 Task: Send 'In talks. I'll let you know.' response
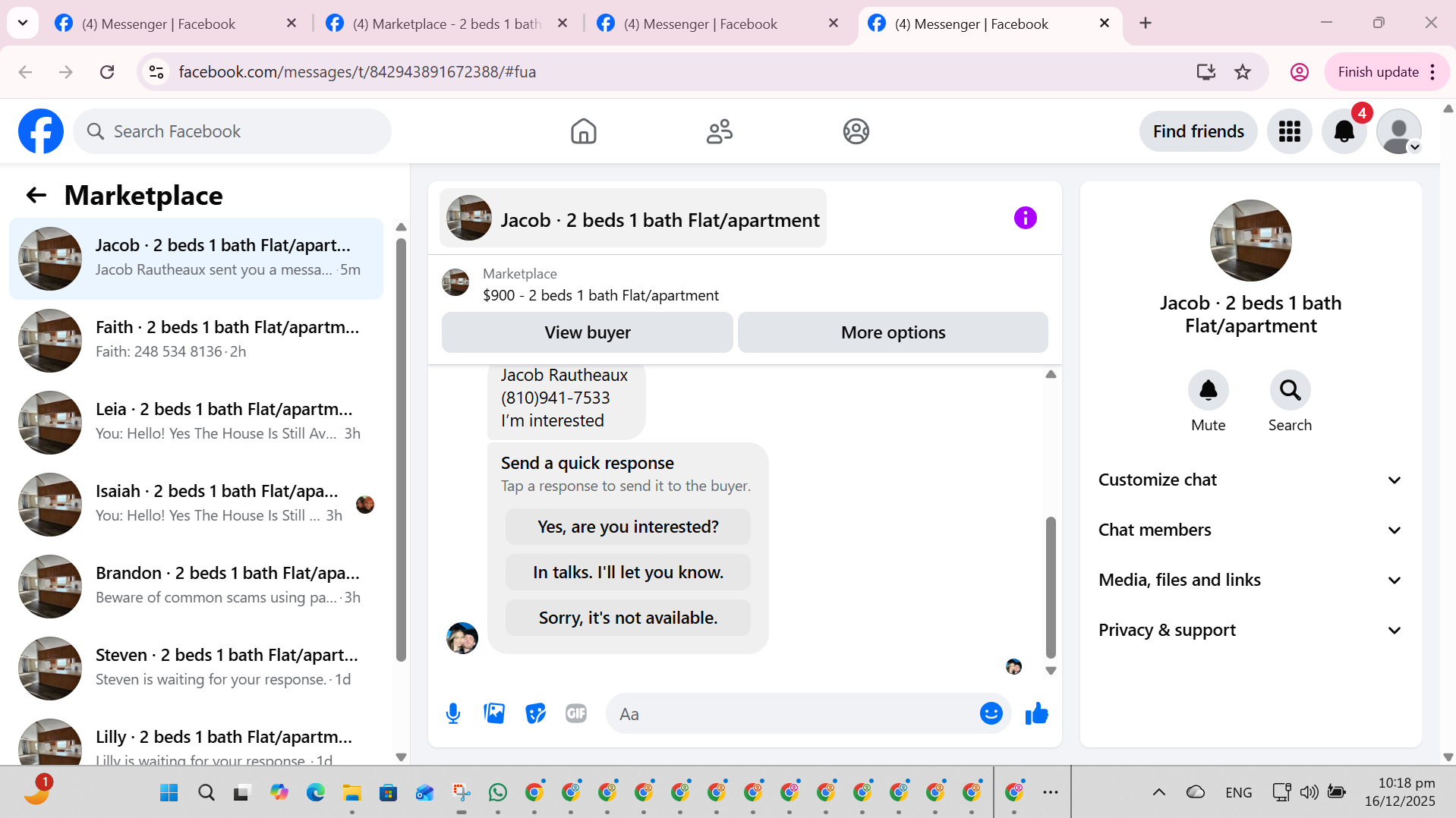tap(628, 572)
